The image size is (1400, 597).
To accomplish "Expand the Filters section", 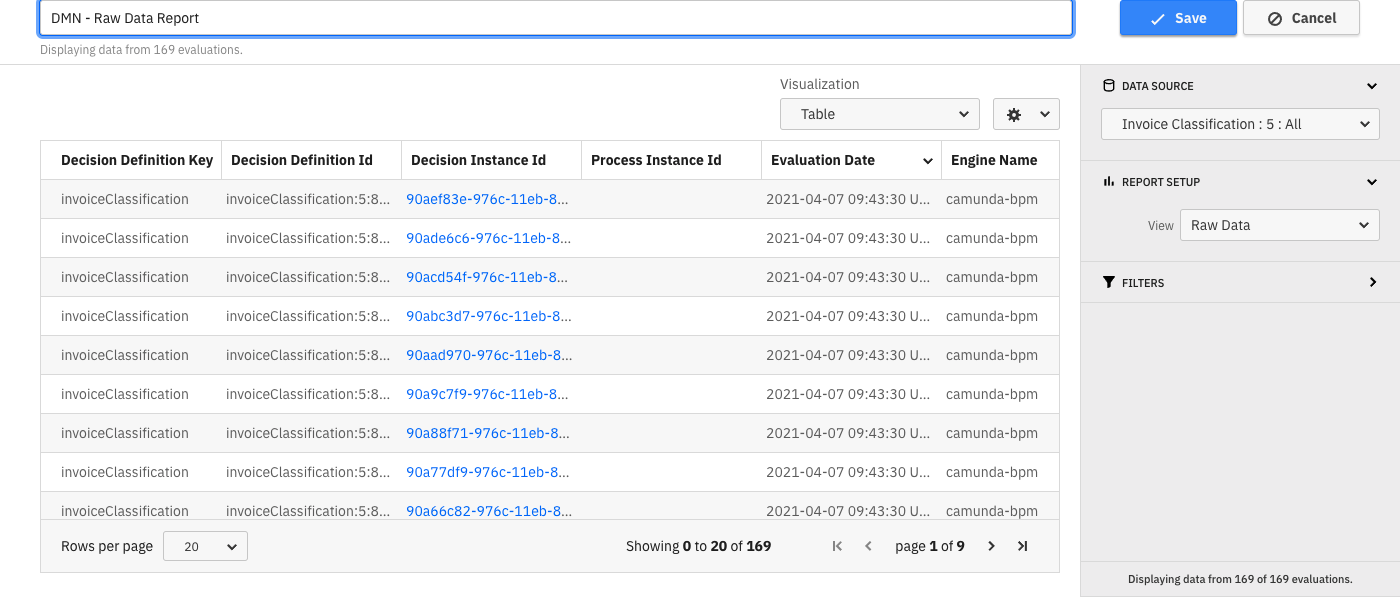I will click(1372, 283).
